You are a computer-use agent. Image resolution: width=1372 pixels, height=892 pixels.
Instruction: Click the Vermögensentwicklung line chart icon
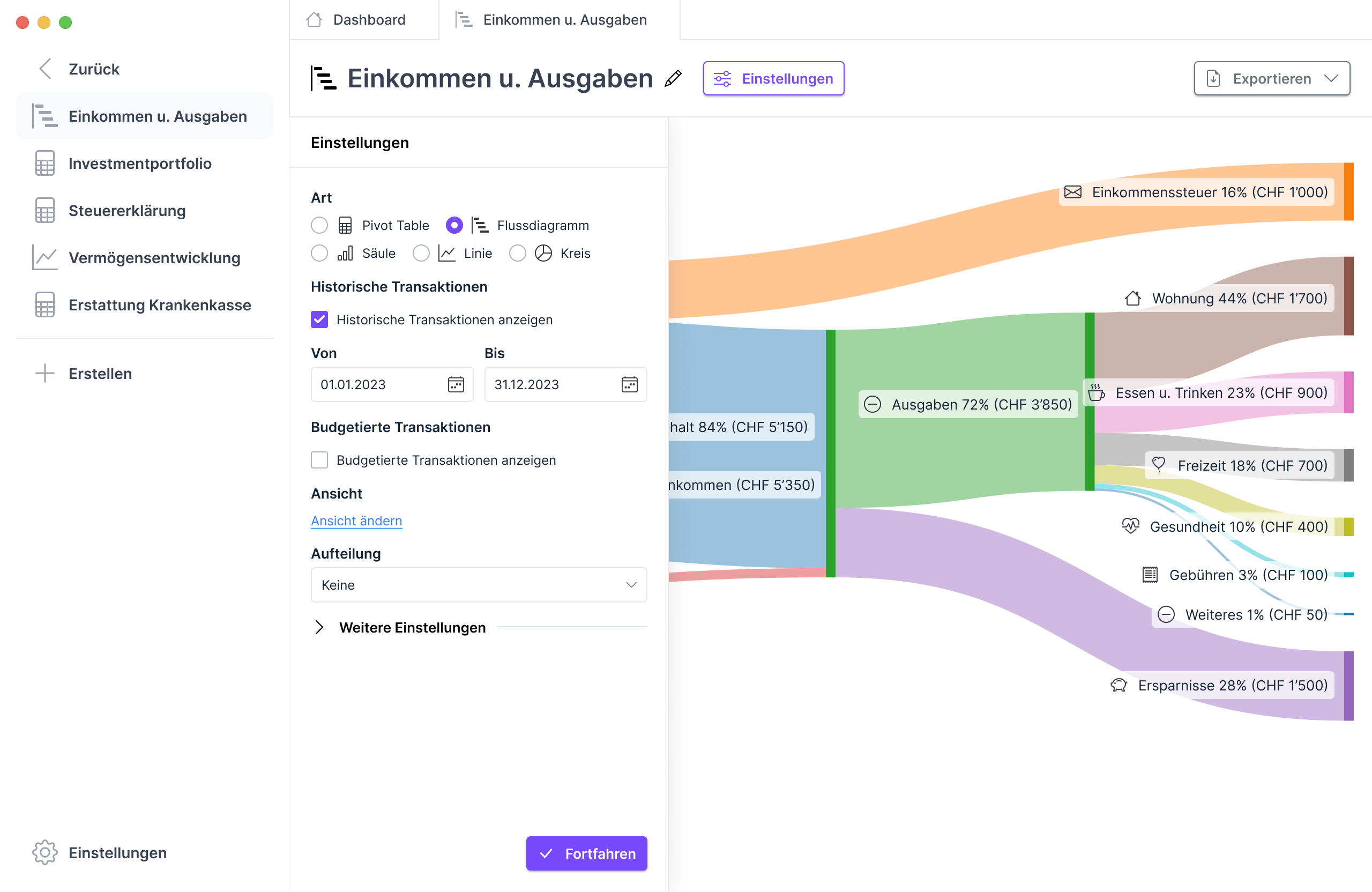click(45, 258)
